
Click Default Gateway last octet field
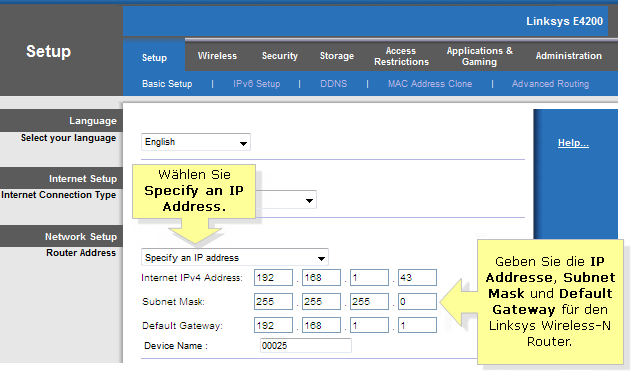(417, 325)
